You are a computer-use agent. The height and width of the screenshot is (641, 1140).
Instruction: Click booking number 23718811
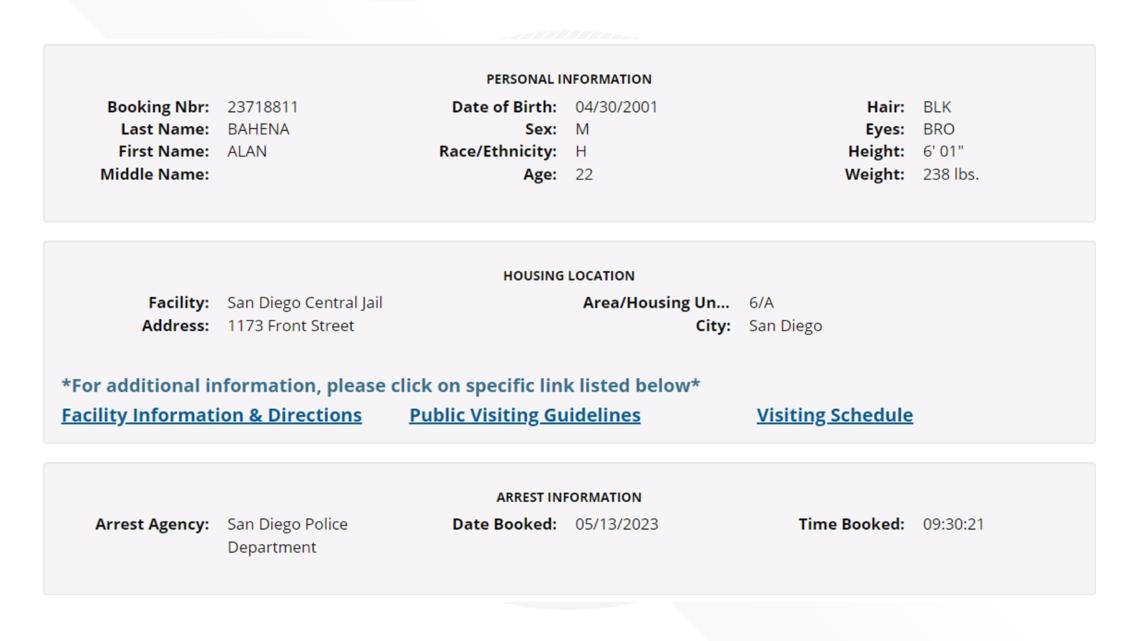click(262, 107)
